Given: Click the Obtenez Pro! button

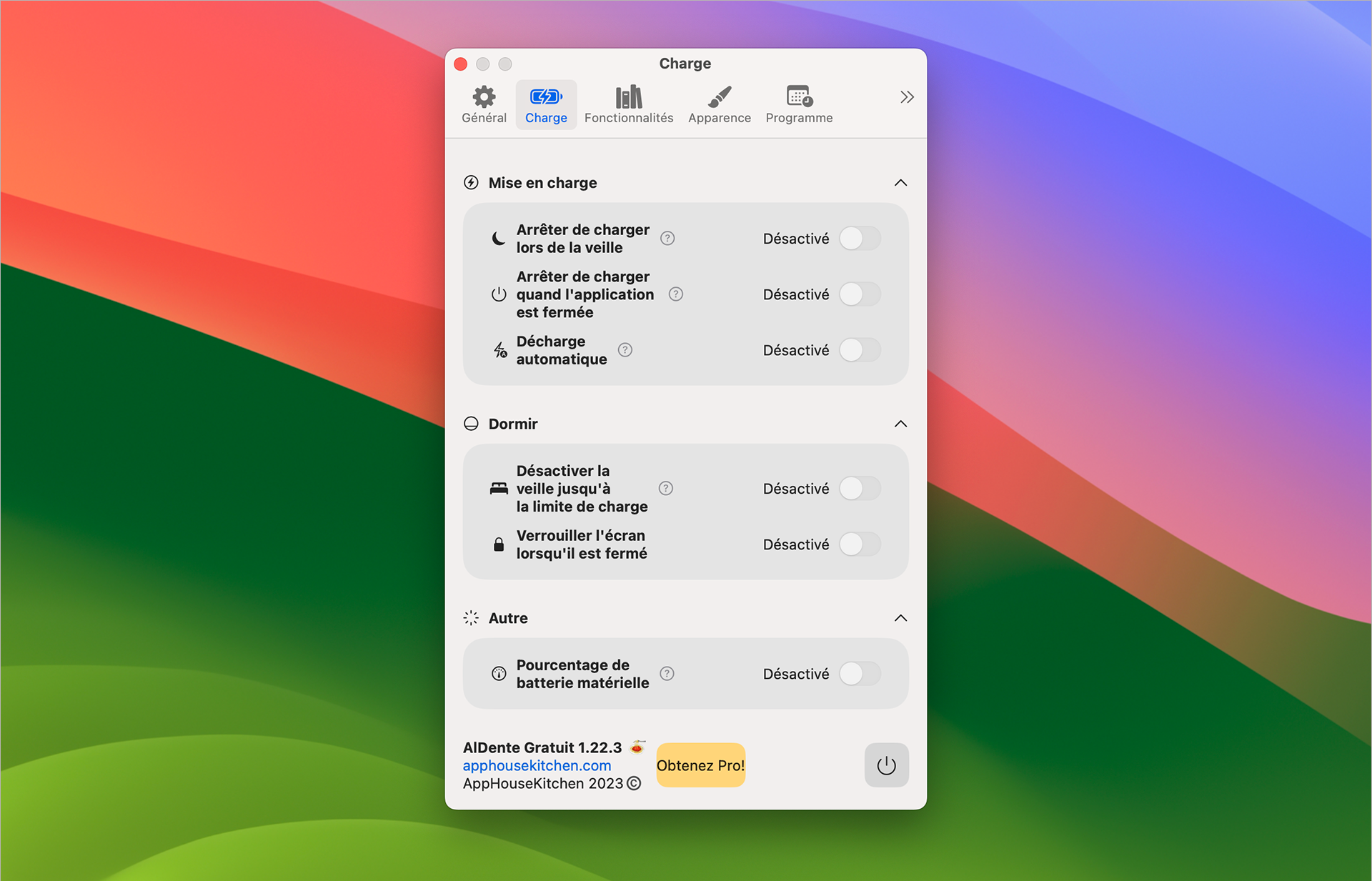Looking at the screenshot, I should 700,765.
